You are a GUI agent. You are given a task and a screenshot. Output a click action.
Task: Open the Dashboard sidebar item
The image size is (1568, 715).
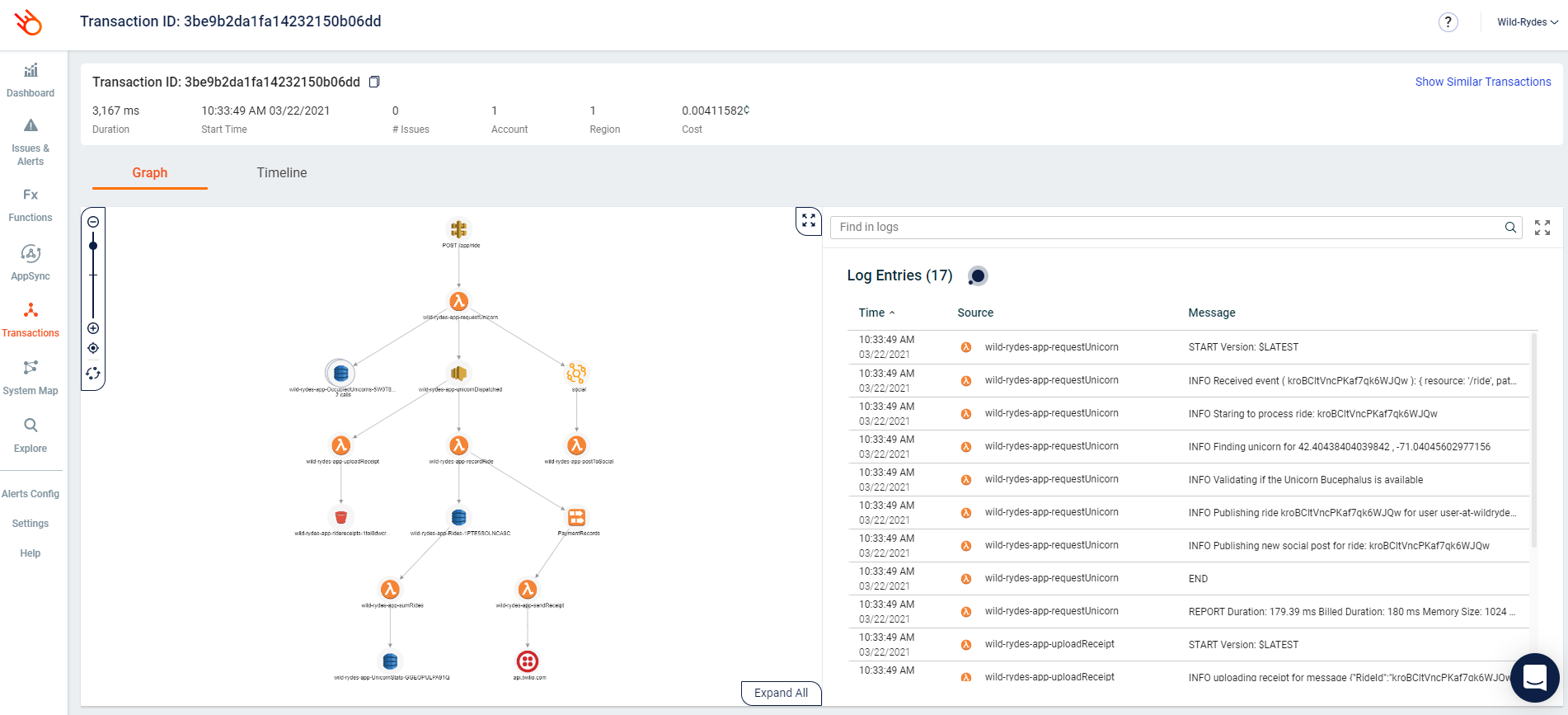pos(31,80)
